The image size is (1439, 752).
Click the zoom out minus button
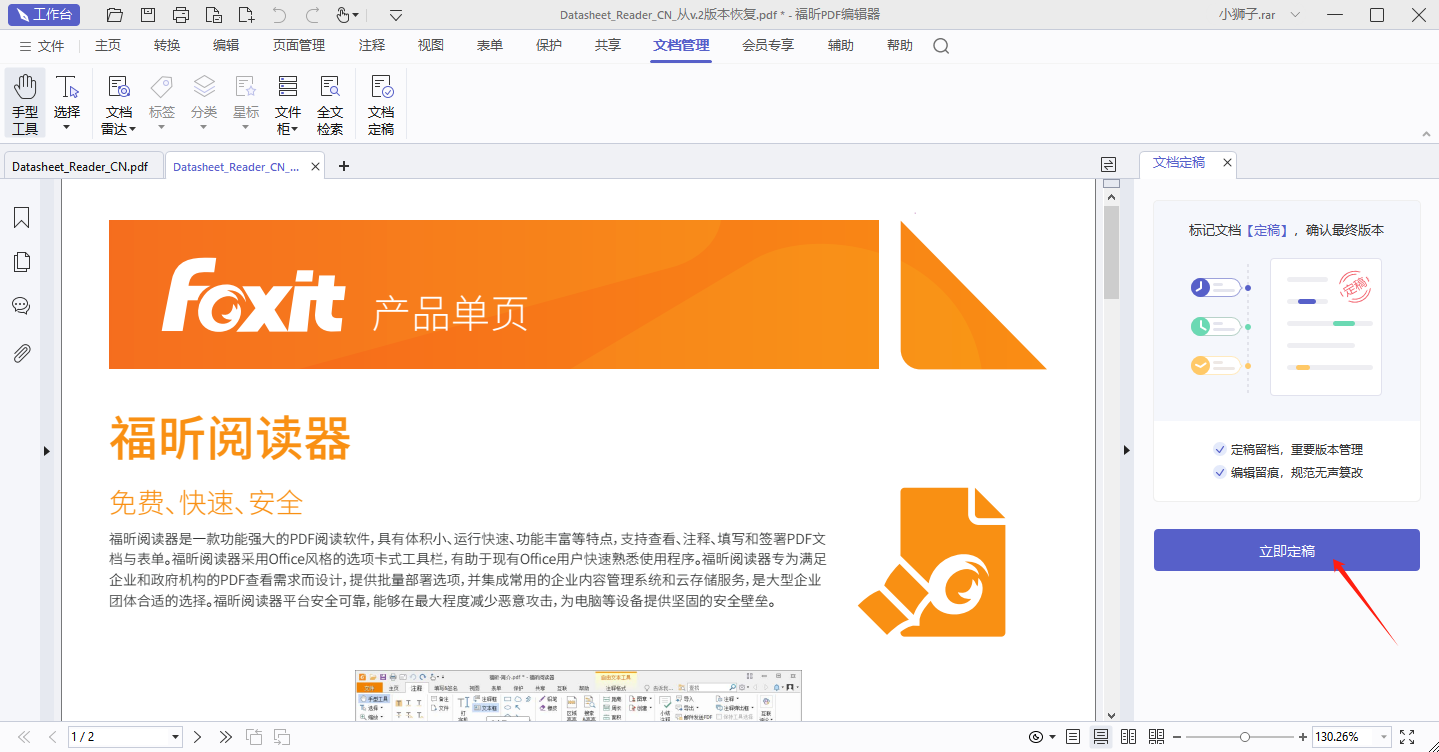(x=1179, y=737)
